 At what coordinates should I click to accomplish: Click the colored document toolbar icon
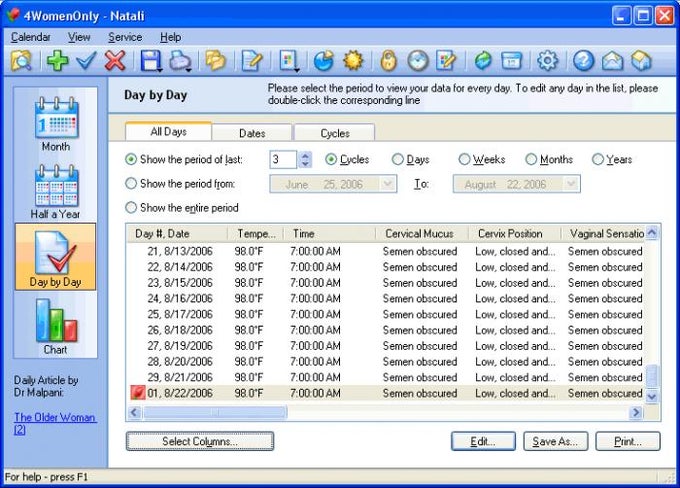(288, 60)
